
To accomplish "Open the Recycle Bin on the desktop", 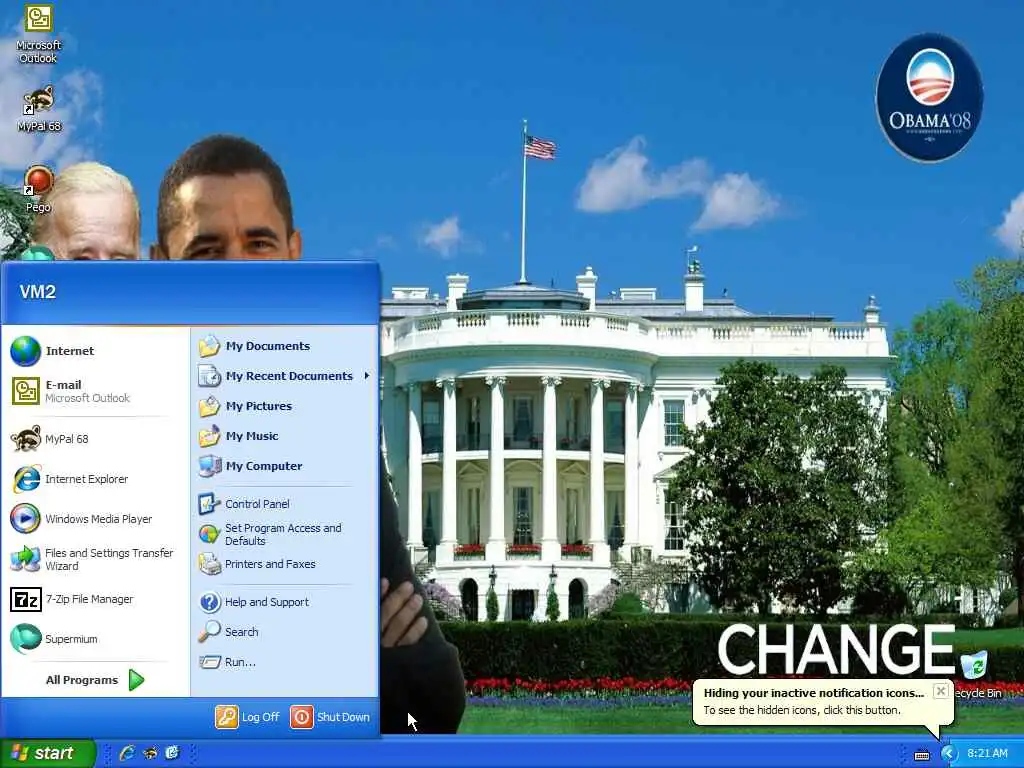I will pos(976,673).
